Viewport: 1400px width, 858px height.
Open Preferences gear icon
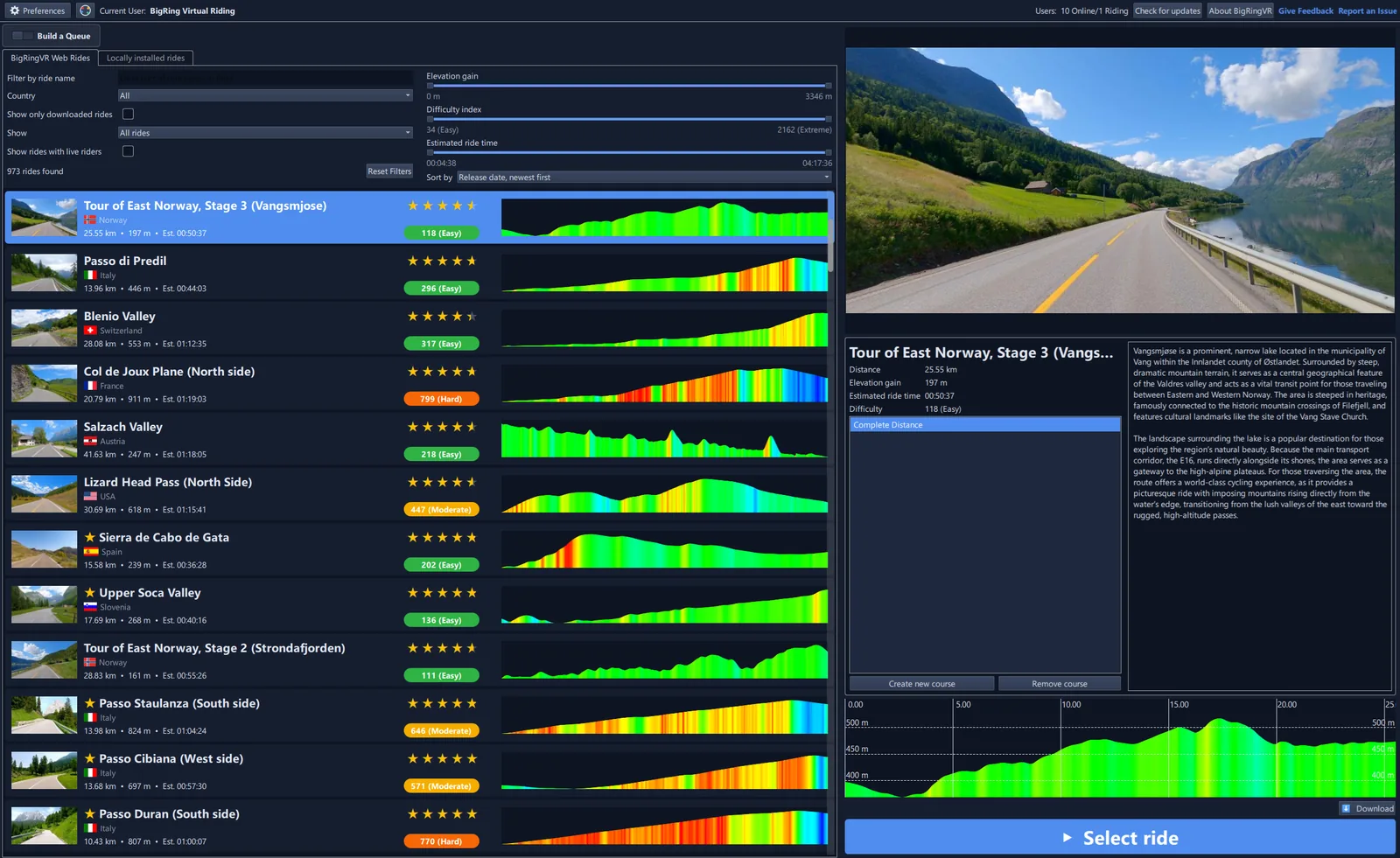tap(14, 10)
